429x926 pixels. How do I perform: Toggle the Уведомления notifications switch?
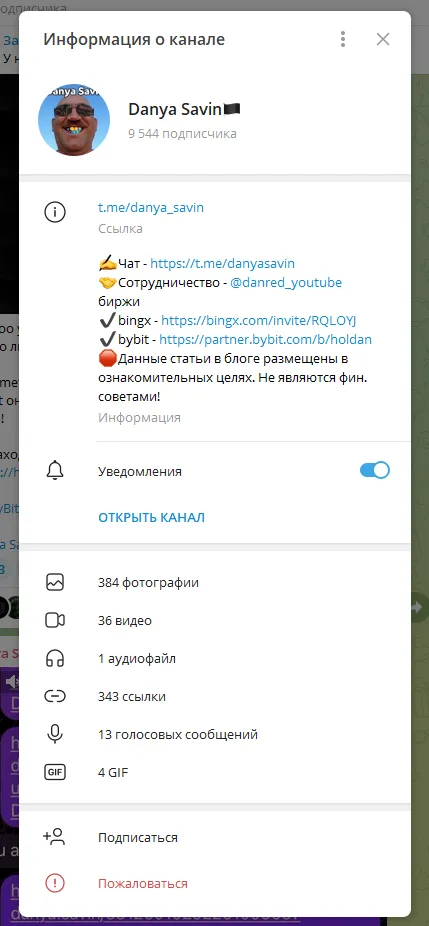pos(375,471)
